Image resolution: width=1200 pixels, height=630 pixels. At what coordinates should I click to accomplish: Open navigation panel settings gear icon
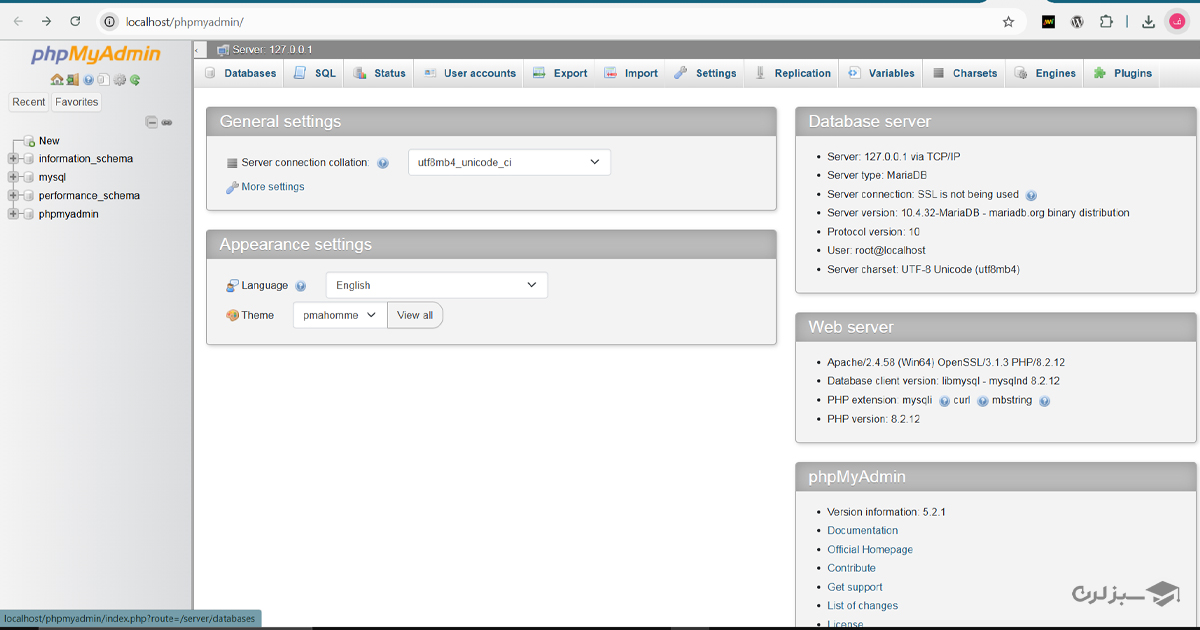pyautogui.click(x=119, y=80)
